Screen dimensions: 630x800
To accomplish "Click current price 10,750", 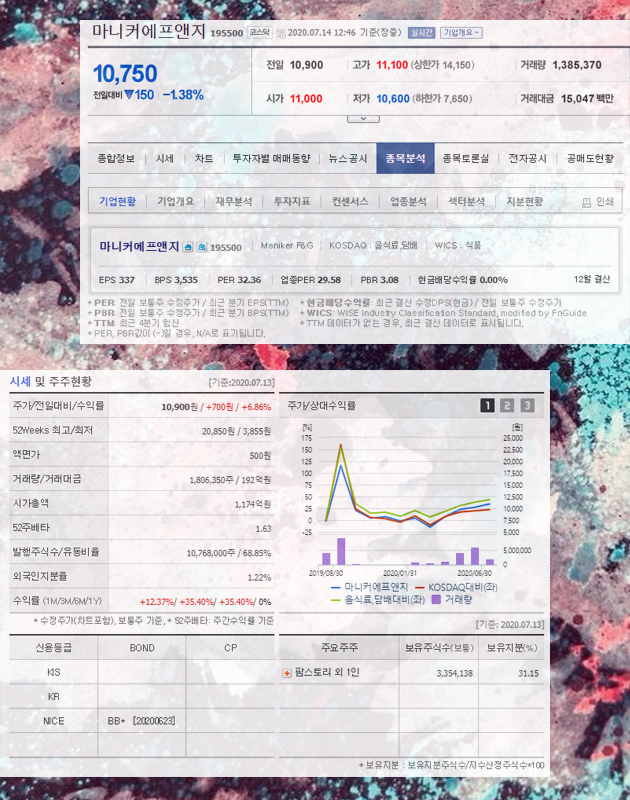I will point(125,74).
